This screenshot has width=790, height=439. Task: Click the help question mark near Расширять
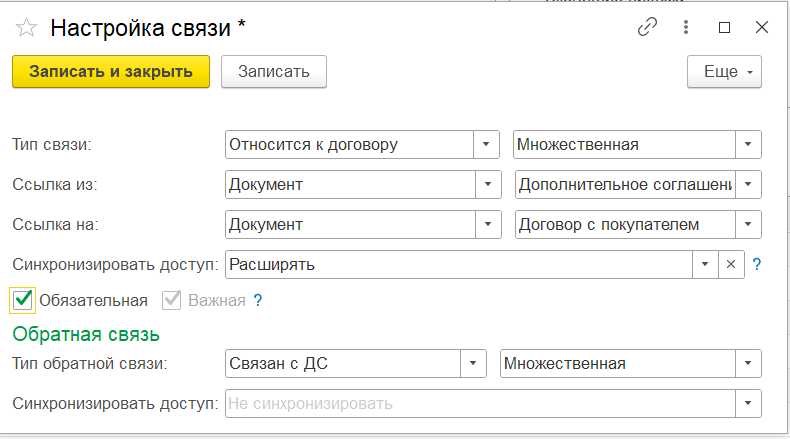click(x=757, y=264)
